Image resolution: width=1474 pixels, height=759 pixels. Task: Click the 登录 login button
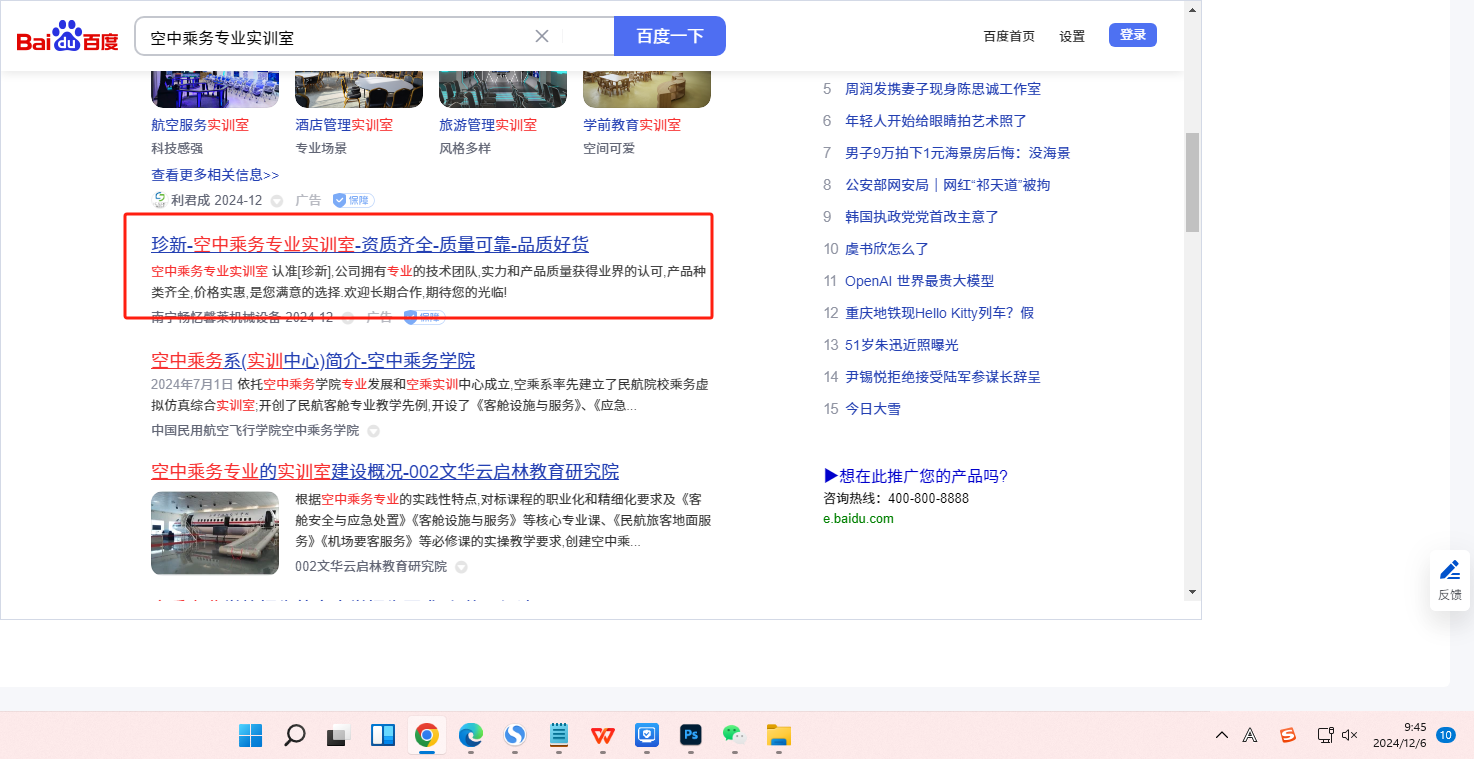click(1132, 35)
